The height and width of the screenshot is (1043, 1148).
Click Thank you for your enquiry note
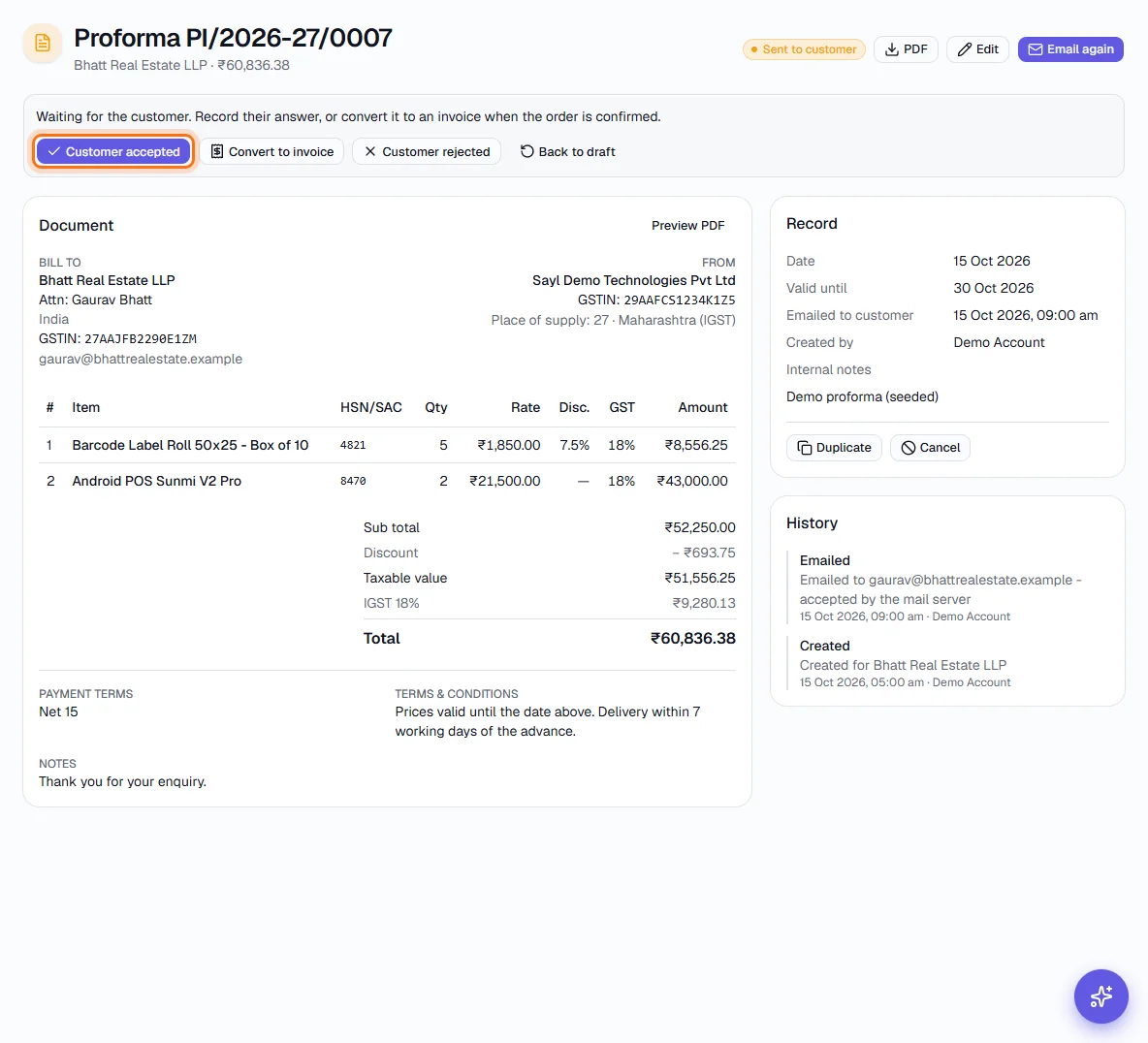(x=122, y=781)
